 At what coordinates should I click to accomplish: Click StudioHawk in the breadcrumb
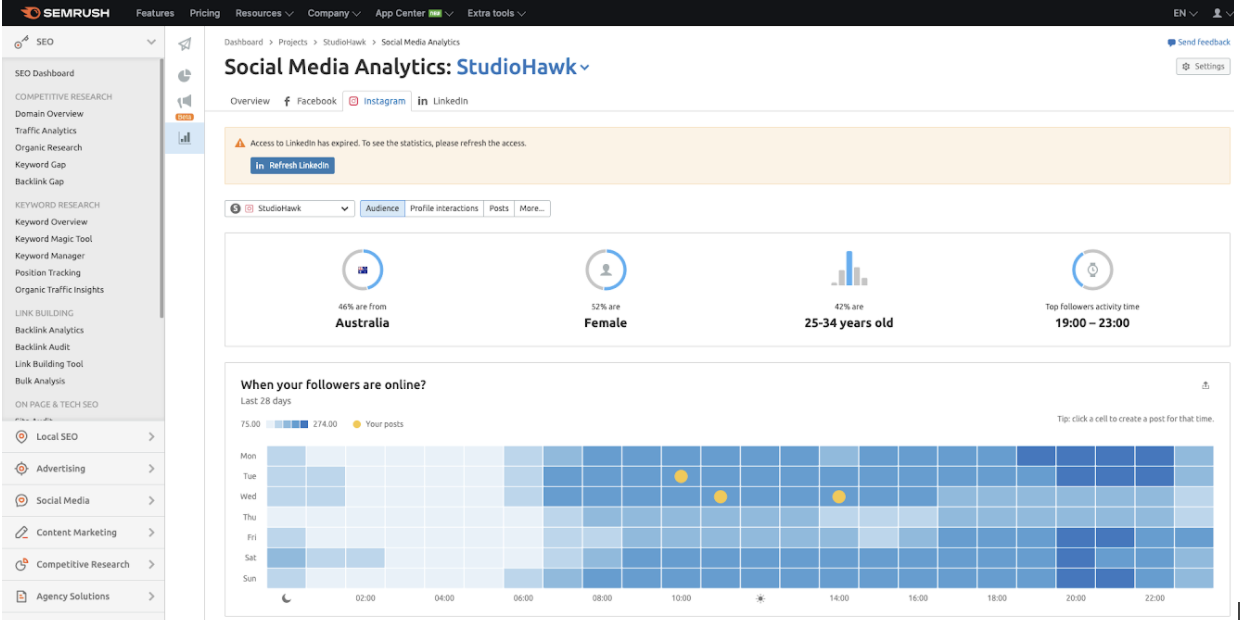click(346, 43)
